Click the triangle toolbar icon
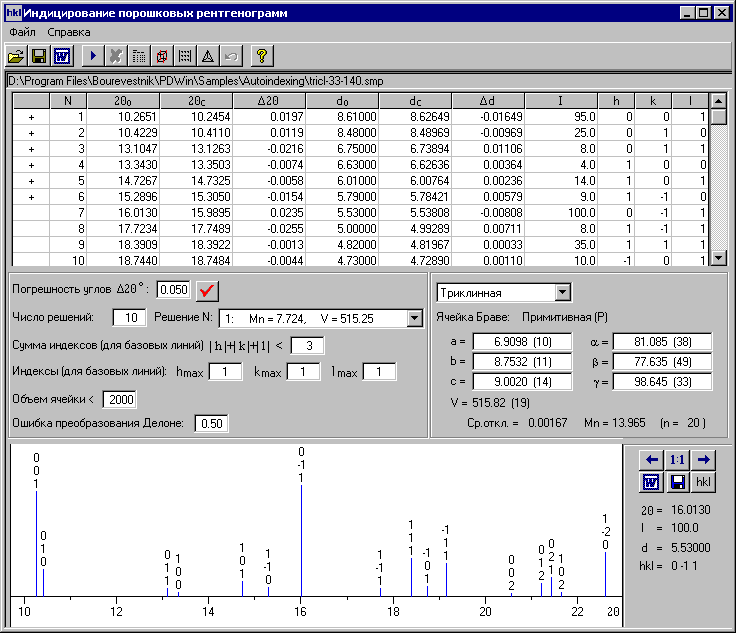The width and height of the screenshot is (736, 633). pos(208,56)
